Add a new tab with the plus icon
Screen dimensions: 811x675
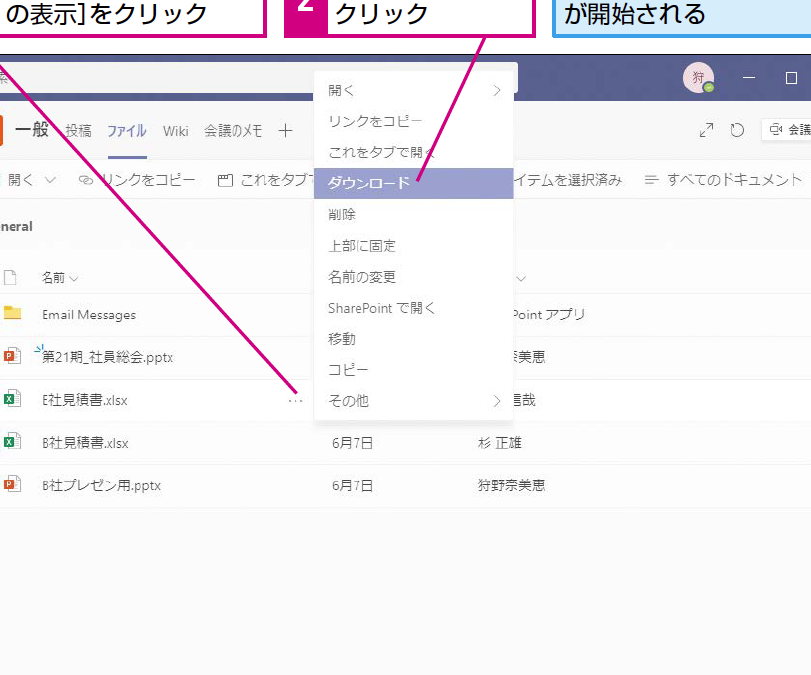(x=285, y=130)
